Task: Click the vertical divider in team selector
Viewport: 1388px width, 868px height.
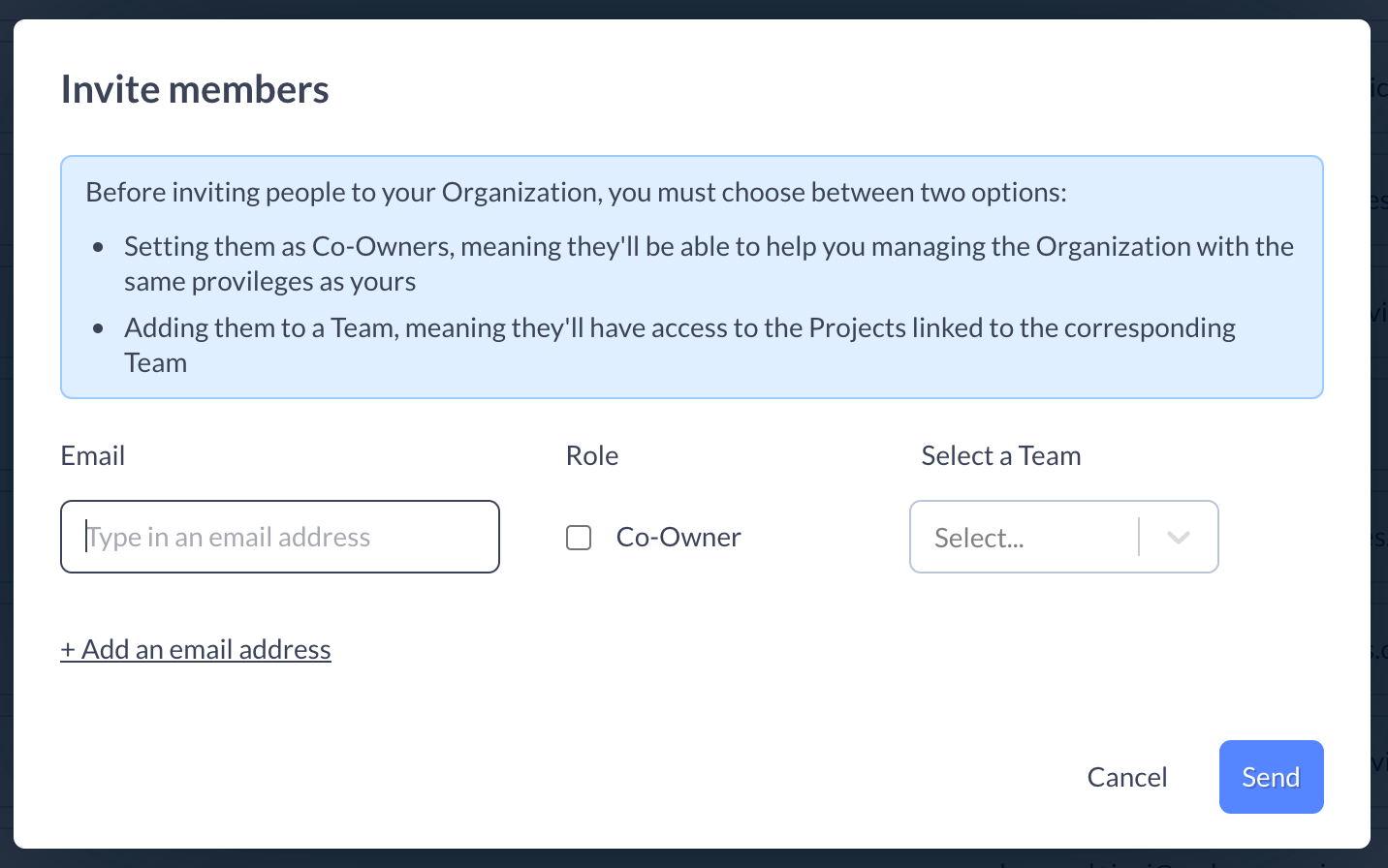Action: (x=1139, y=538)
